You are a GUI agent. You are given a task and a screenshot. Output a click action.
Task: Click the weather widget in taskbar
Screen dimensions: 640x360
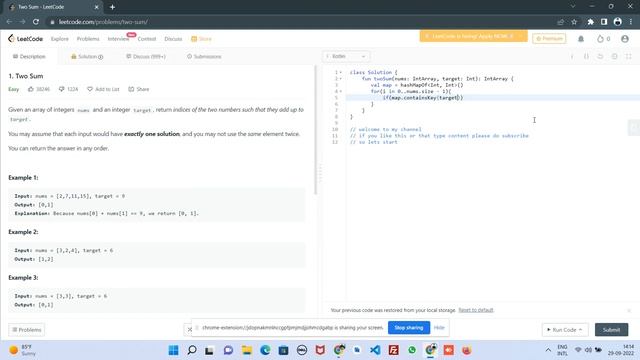tap(22, 350)
